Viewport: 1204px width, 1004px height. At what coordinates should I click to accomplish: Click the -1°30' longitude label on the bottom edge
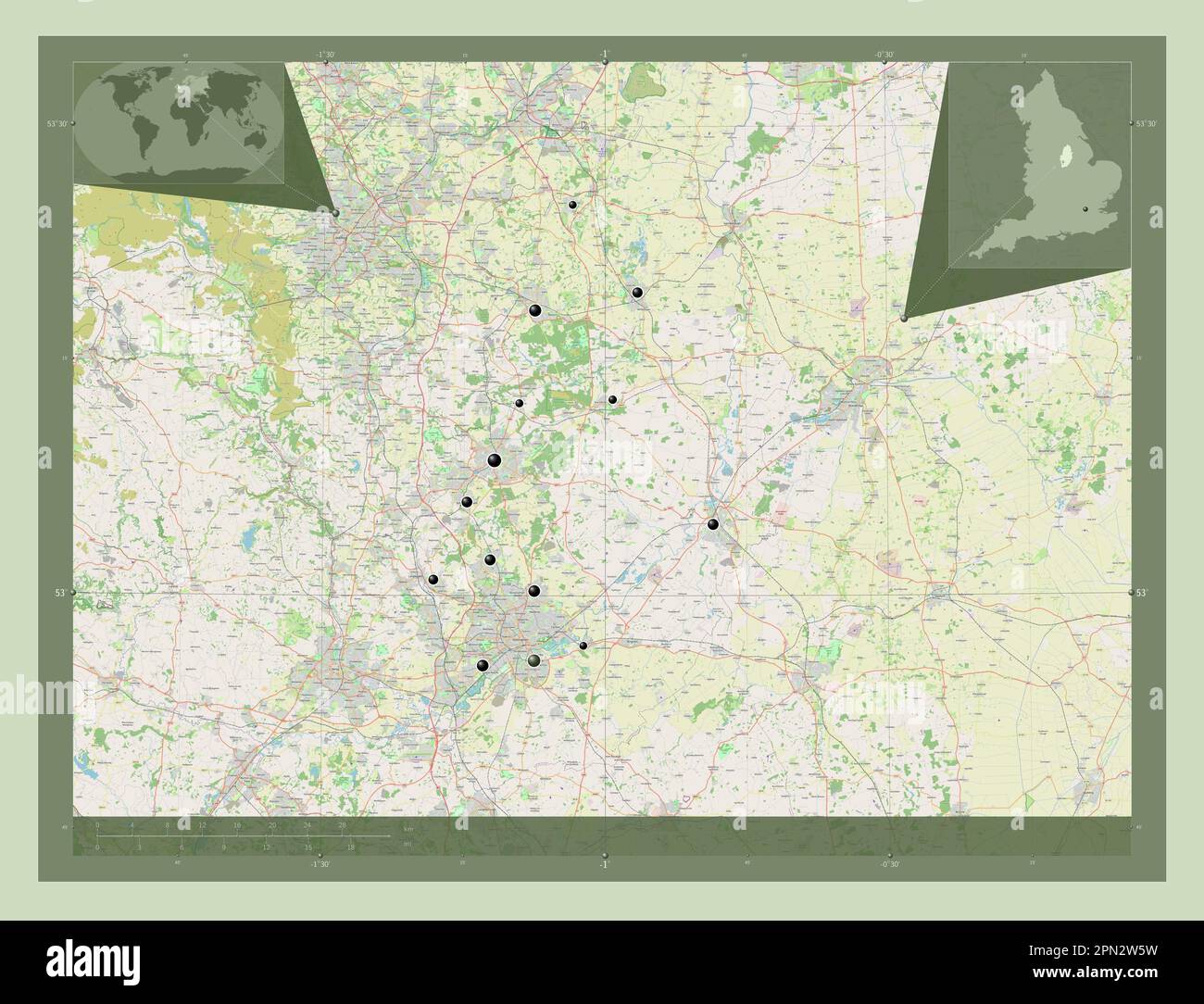pyautogui.click(x=320, y=863)
